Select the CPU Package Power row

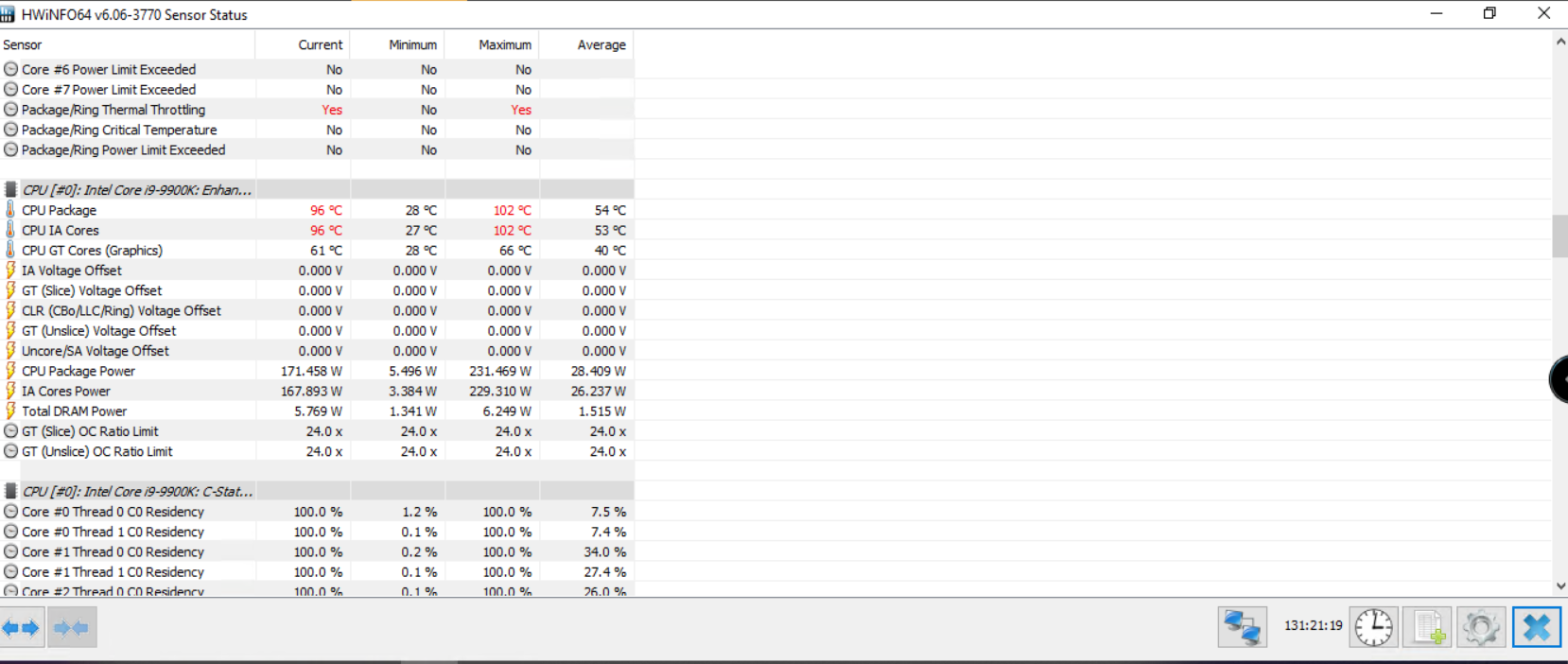pos(317,371)
